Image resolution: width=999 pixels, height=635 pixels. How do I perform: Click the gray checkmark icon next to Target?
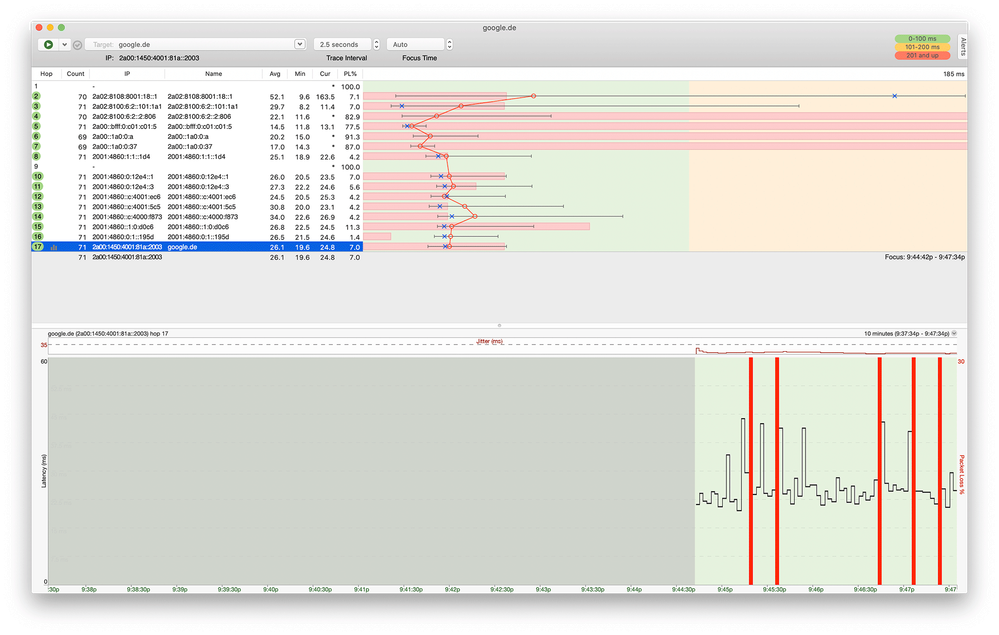click(77, 44)
